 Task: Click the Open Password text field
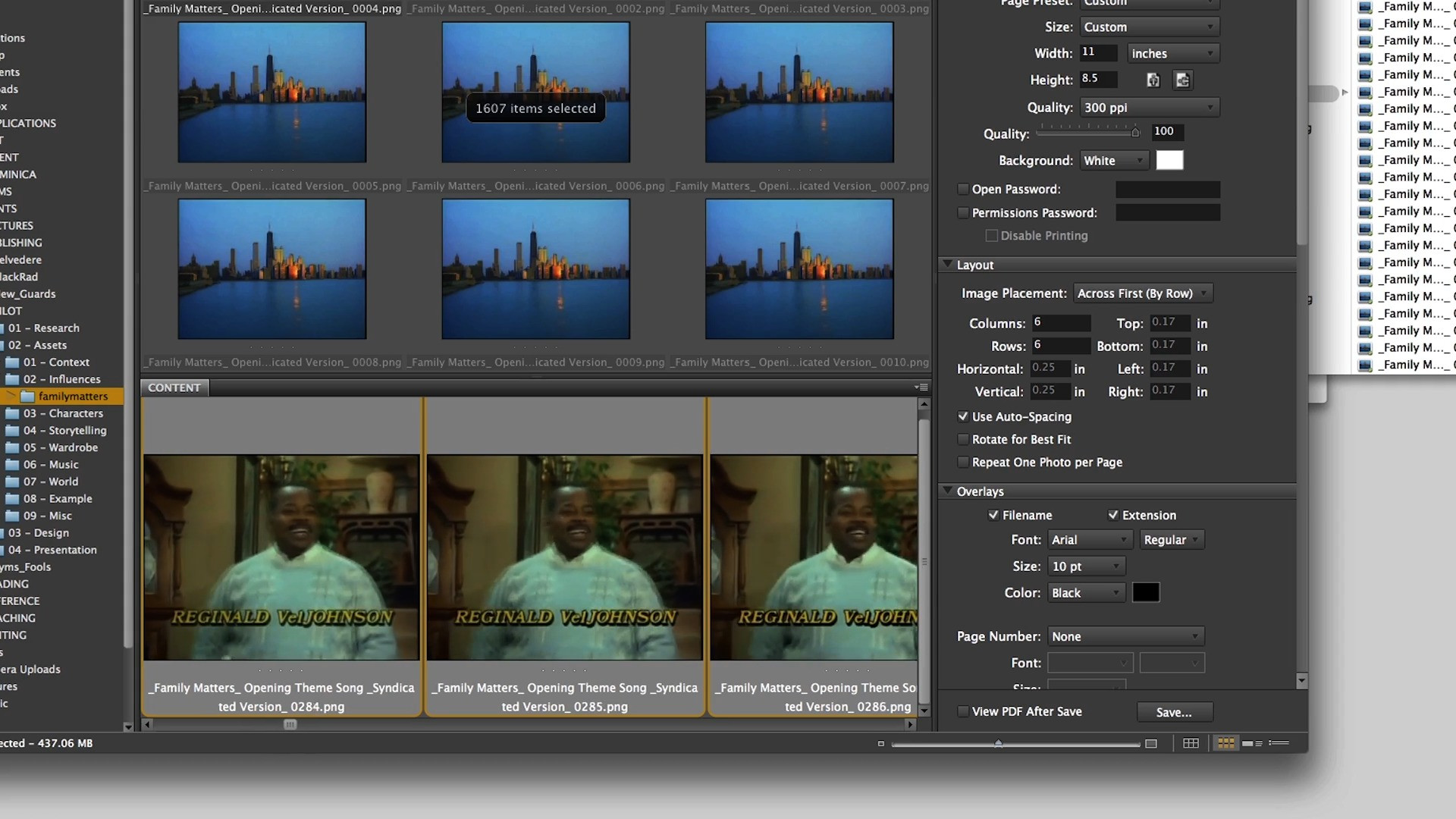1168,190
